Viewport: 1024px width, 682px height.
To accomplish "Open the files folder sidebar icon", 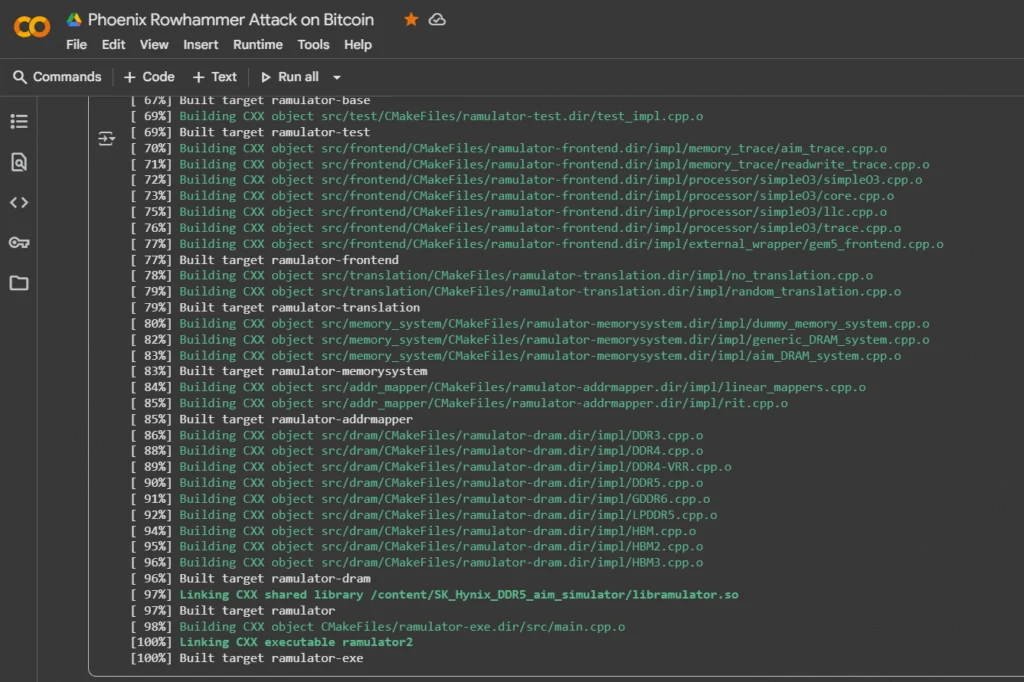I will pos(19,284).
